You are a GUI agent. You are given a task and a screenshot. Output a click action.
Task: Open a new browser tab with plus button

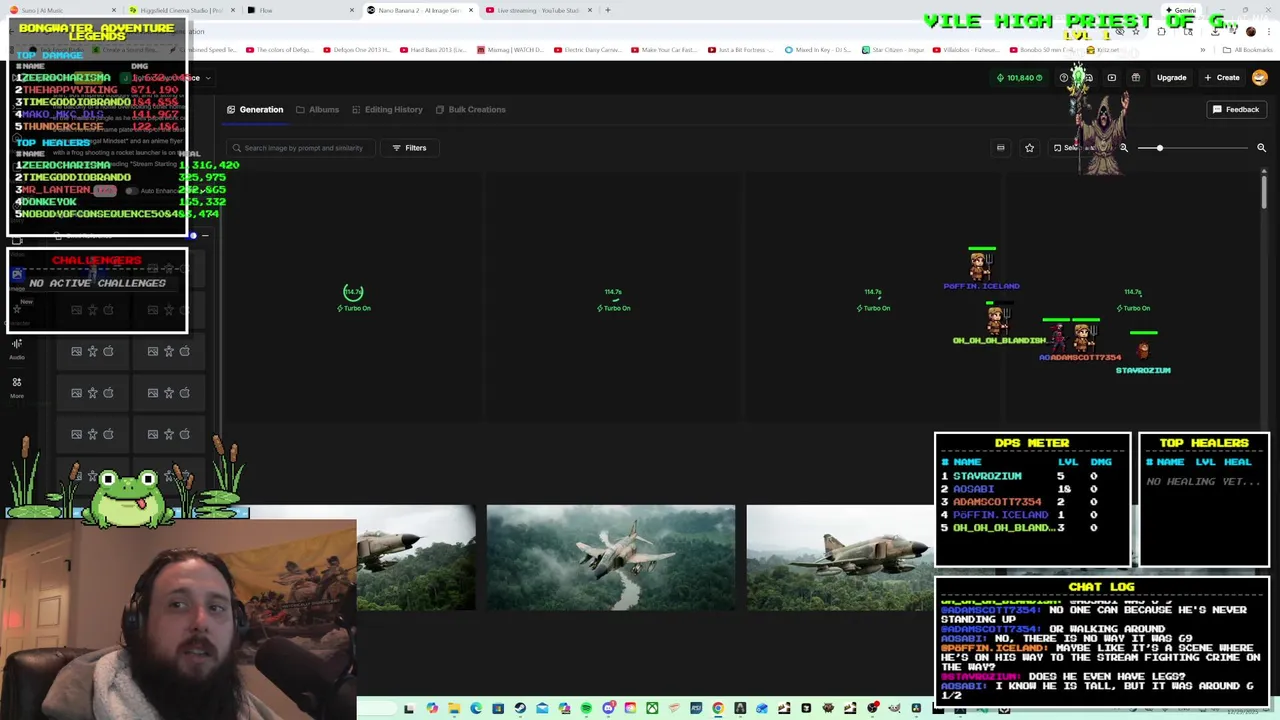(607, 10)
